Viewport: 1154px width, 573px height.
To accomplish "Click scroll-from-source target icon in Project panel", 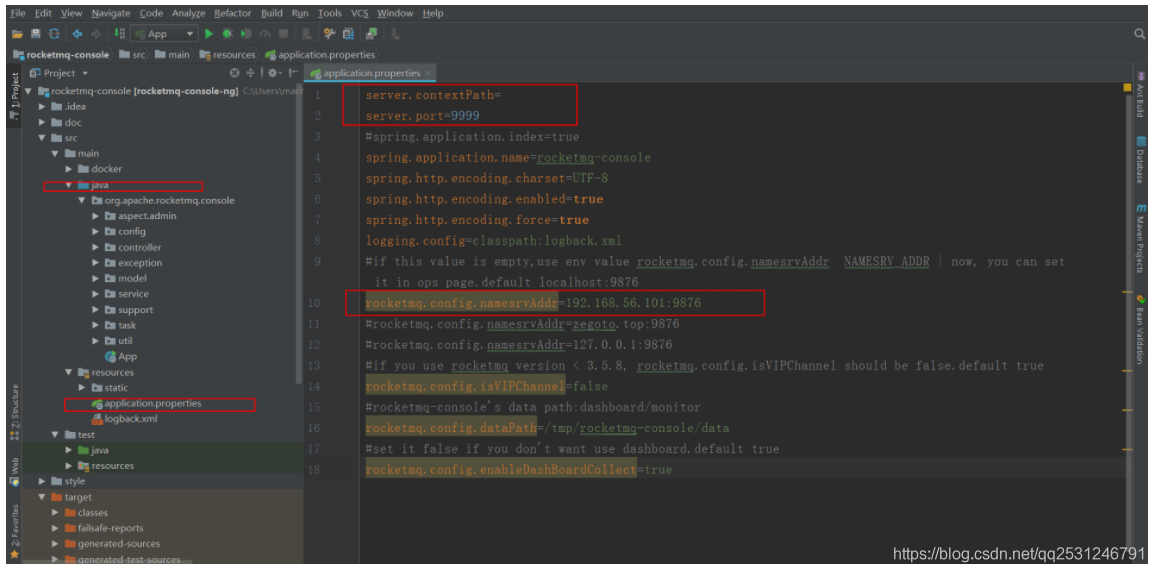I will 235,73.
